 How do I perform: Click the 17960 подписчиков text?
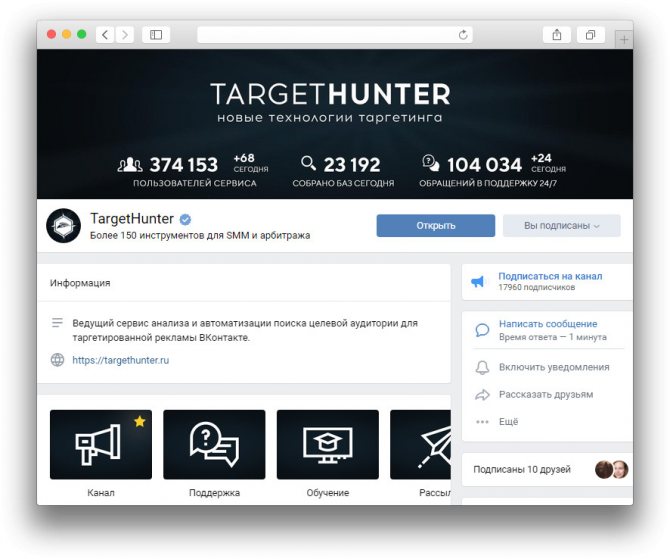(536, 287)
